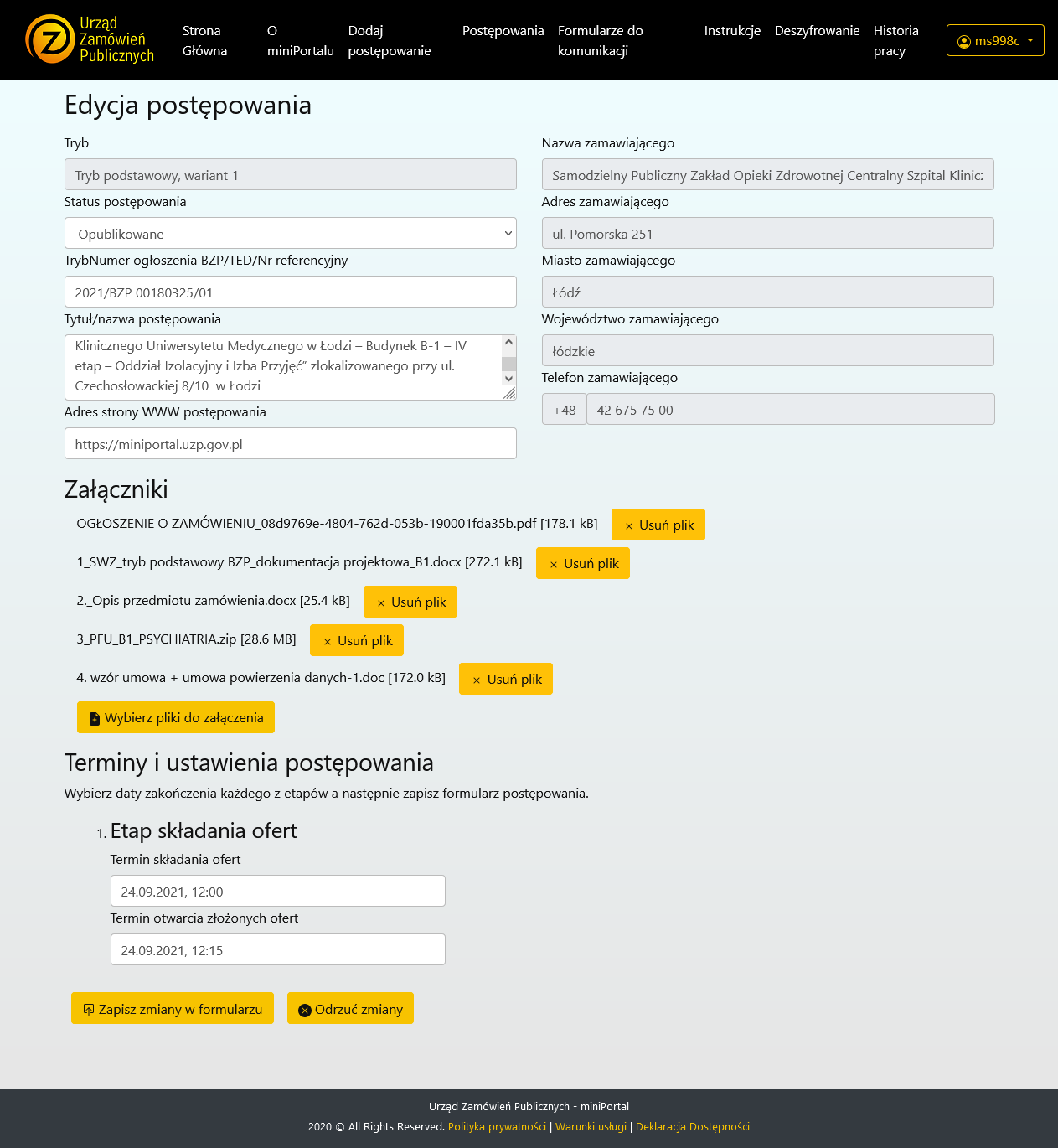Save changes with Zapisz zmiany w formularzu
This screenshot has width=1058, height=1148.
coord(172,1008)
